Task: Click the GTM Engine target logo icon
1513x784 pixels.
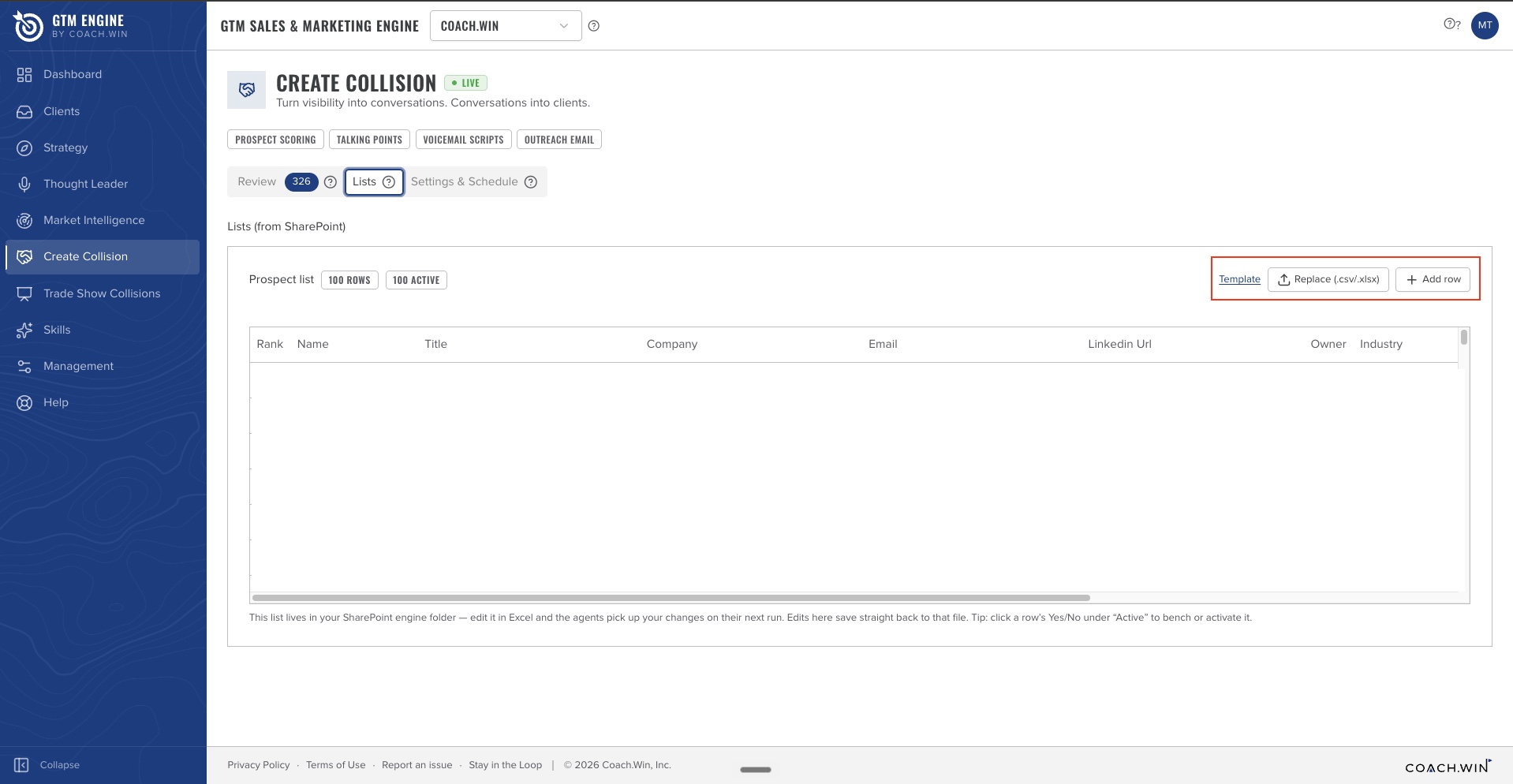Action: click(x=28, y=26)
